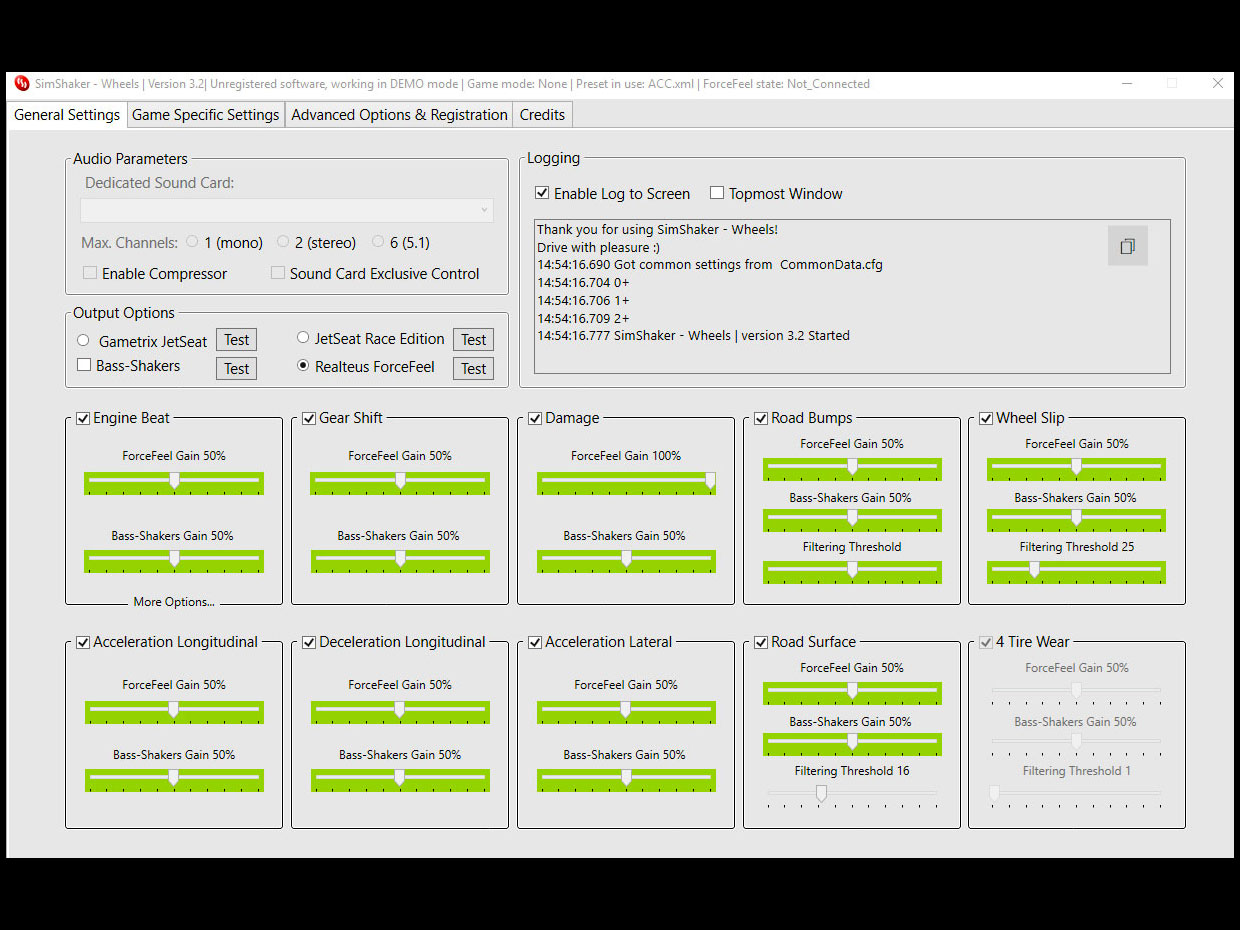The height and width of the screenshot is (930, 1240).
Task: Click Acceleration Lateral ForceFeel Gain slider
Action: click(626, 712)
